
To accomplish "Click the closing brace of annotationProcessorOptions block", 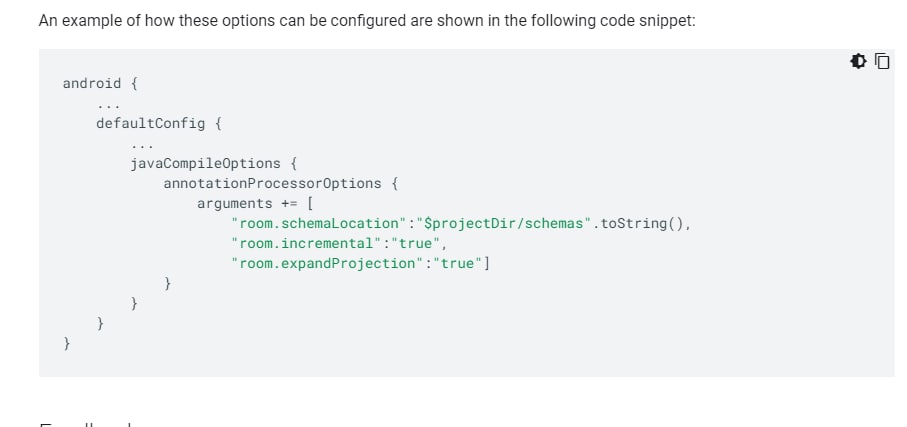I will [x=168, y=284].
